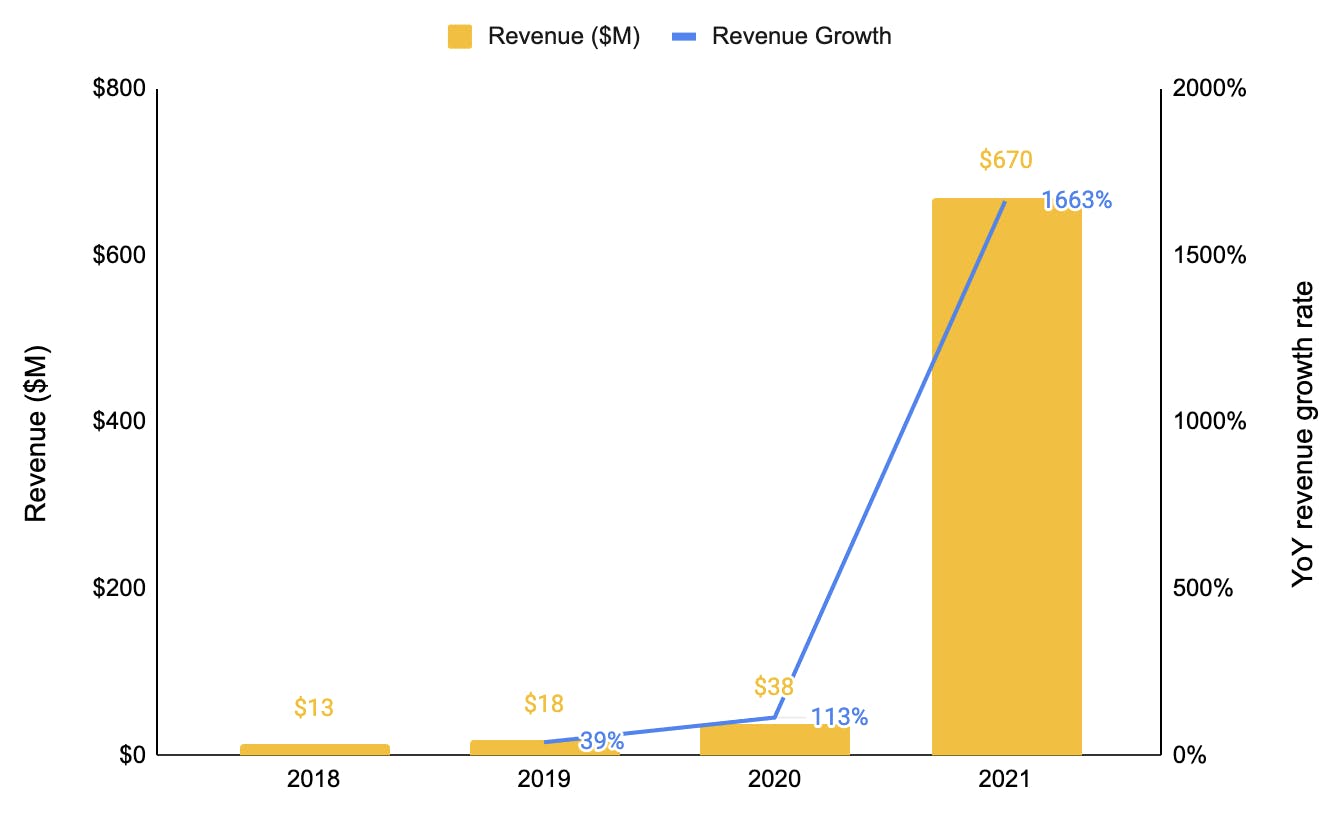The image size is (1338, 814).
Task: Select the 'Revenue ($M)' legend label
Action: [563, 37]
